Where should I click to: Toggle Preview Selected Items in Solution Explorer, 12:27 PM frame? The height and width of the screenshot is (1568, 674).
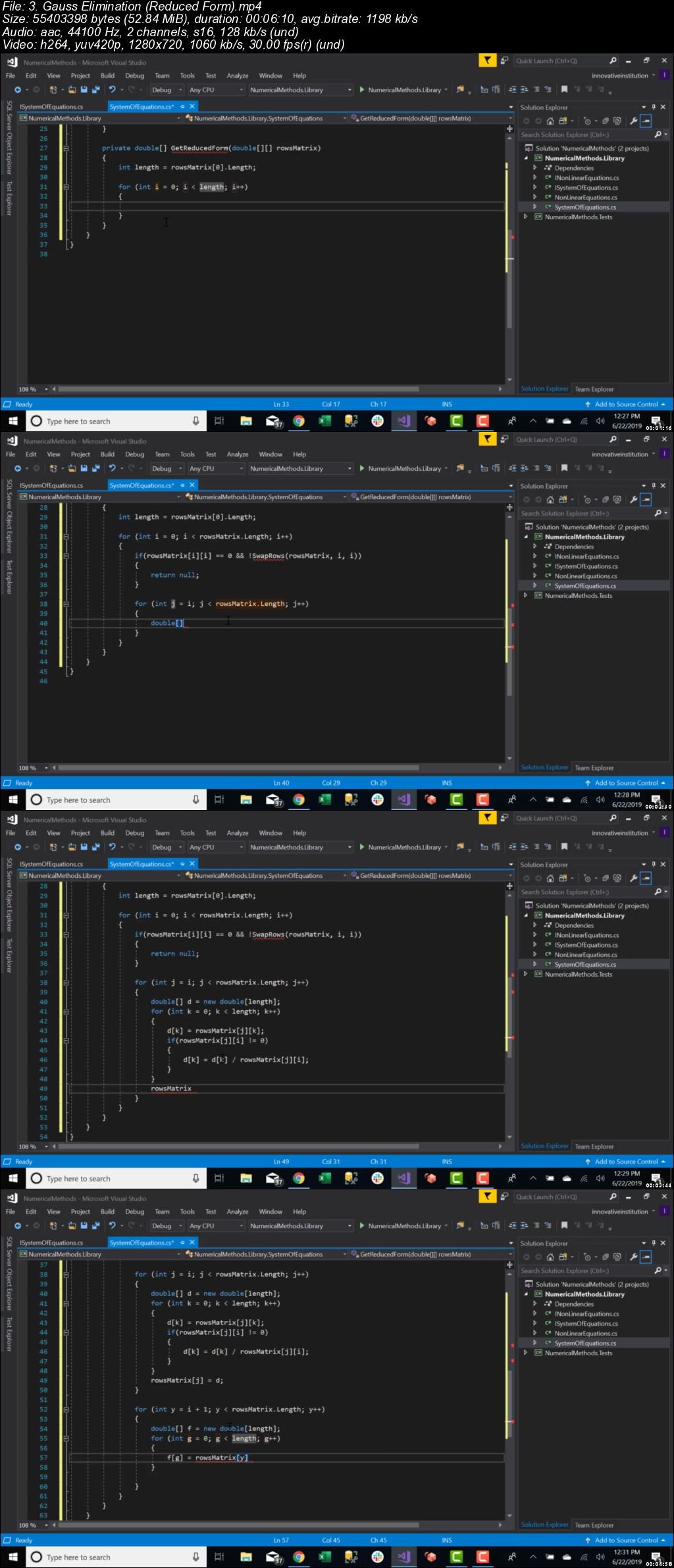(646, 121)
